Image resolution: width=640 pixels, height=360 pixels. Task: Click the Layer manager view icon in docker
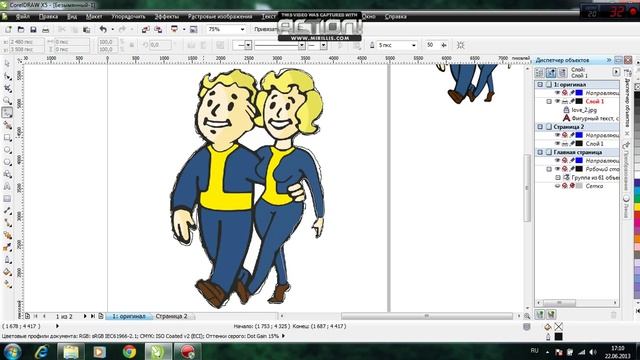coord(562,73)
